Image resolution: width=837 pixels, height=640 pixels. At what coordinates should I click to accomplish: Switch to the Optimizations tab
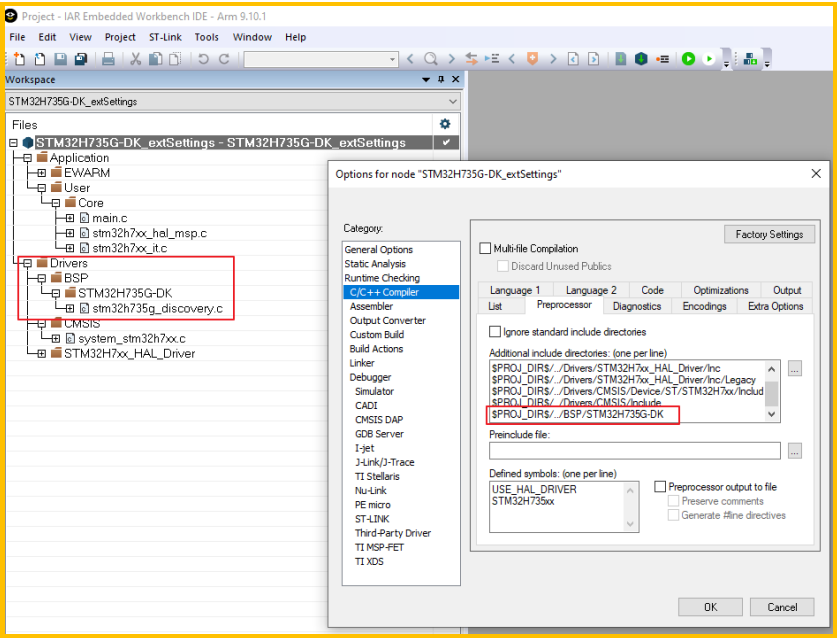point(721,290)
